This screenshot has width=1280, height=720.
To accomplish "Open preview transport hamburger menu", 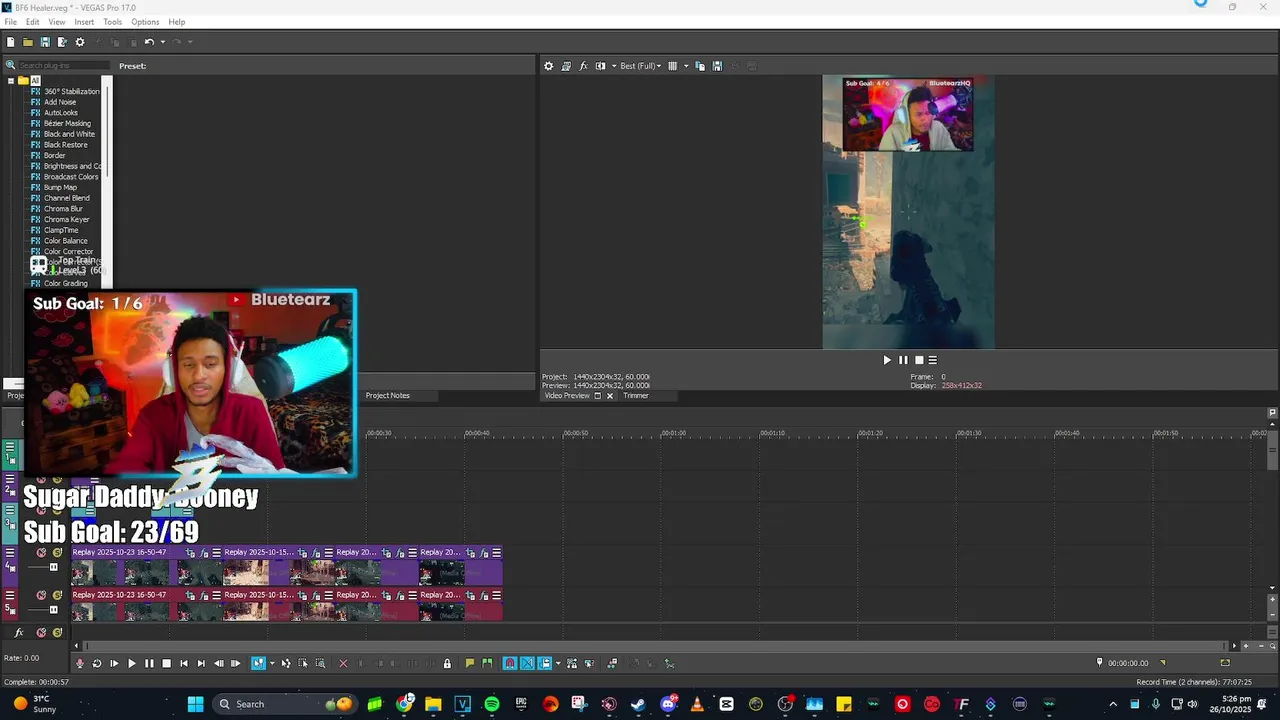I will 933,360.
